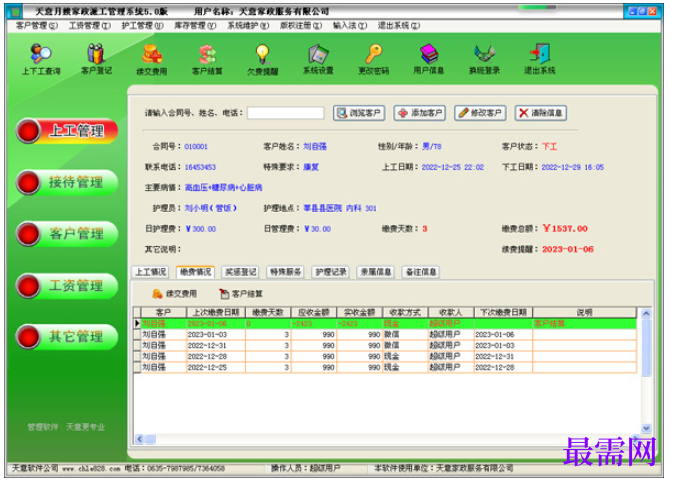Click 客户结算 icon in the top toolbar
The image size is (675, 483).
pos(207,59)
